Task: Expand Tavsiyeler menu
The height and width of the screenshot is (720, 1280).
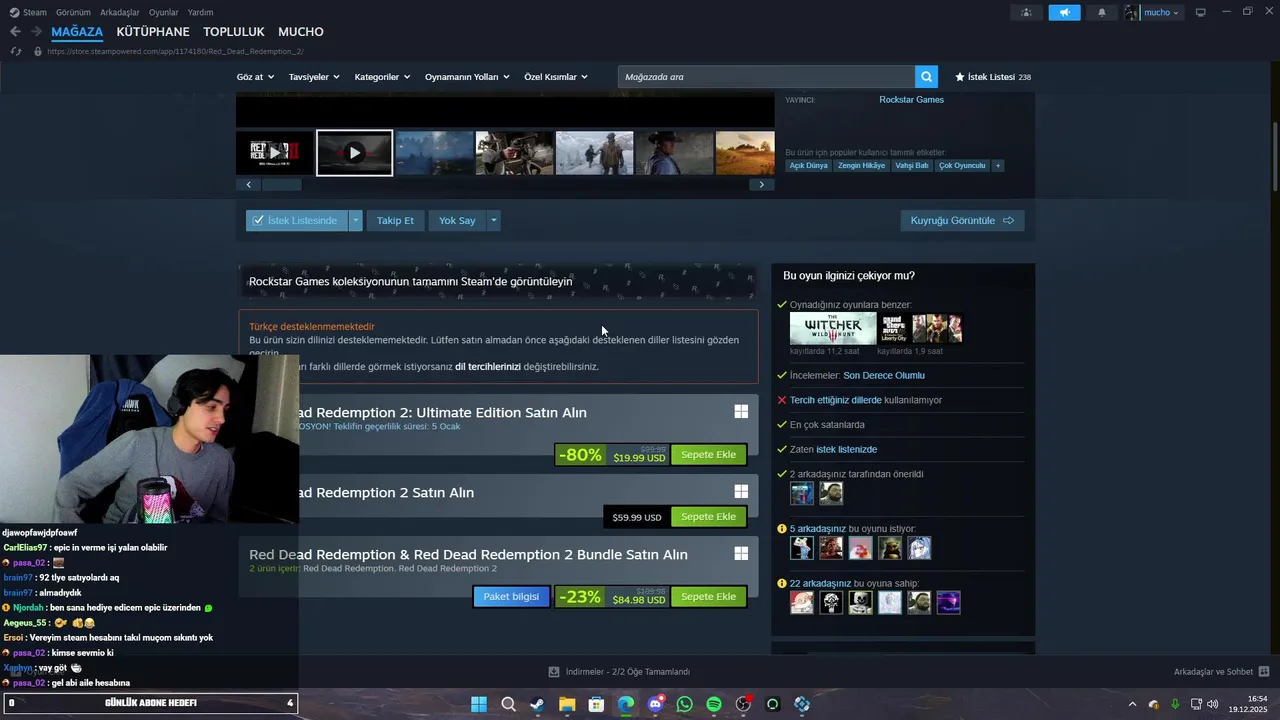Action: [x=314, y=77]
